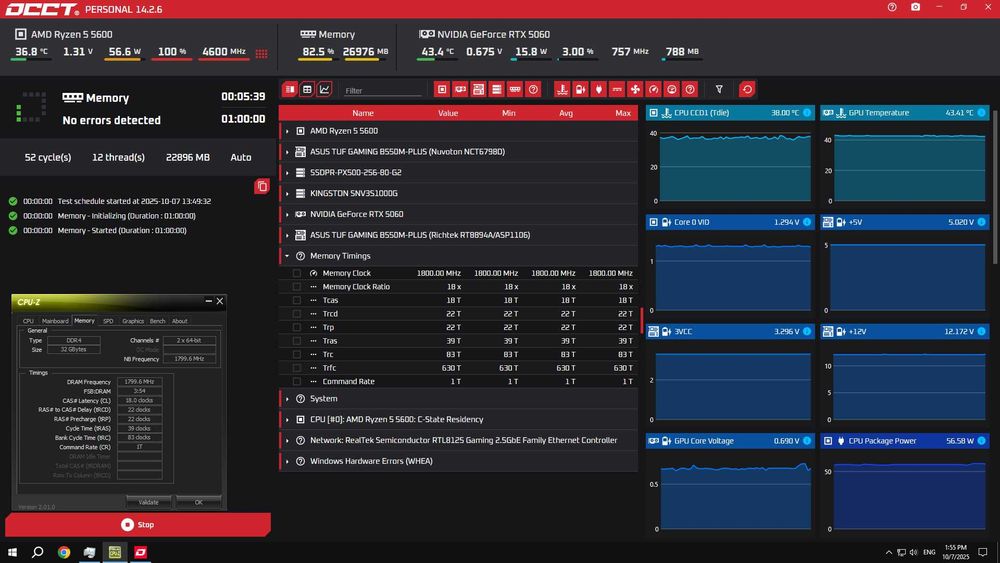1000x563 pixels.
Task: Expand the SSDPR-PX500-256-80-G2 group
Action: pyautogui.click(x=287, y=173)
